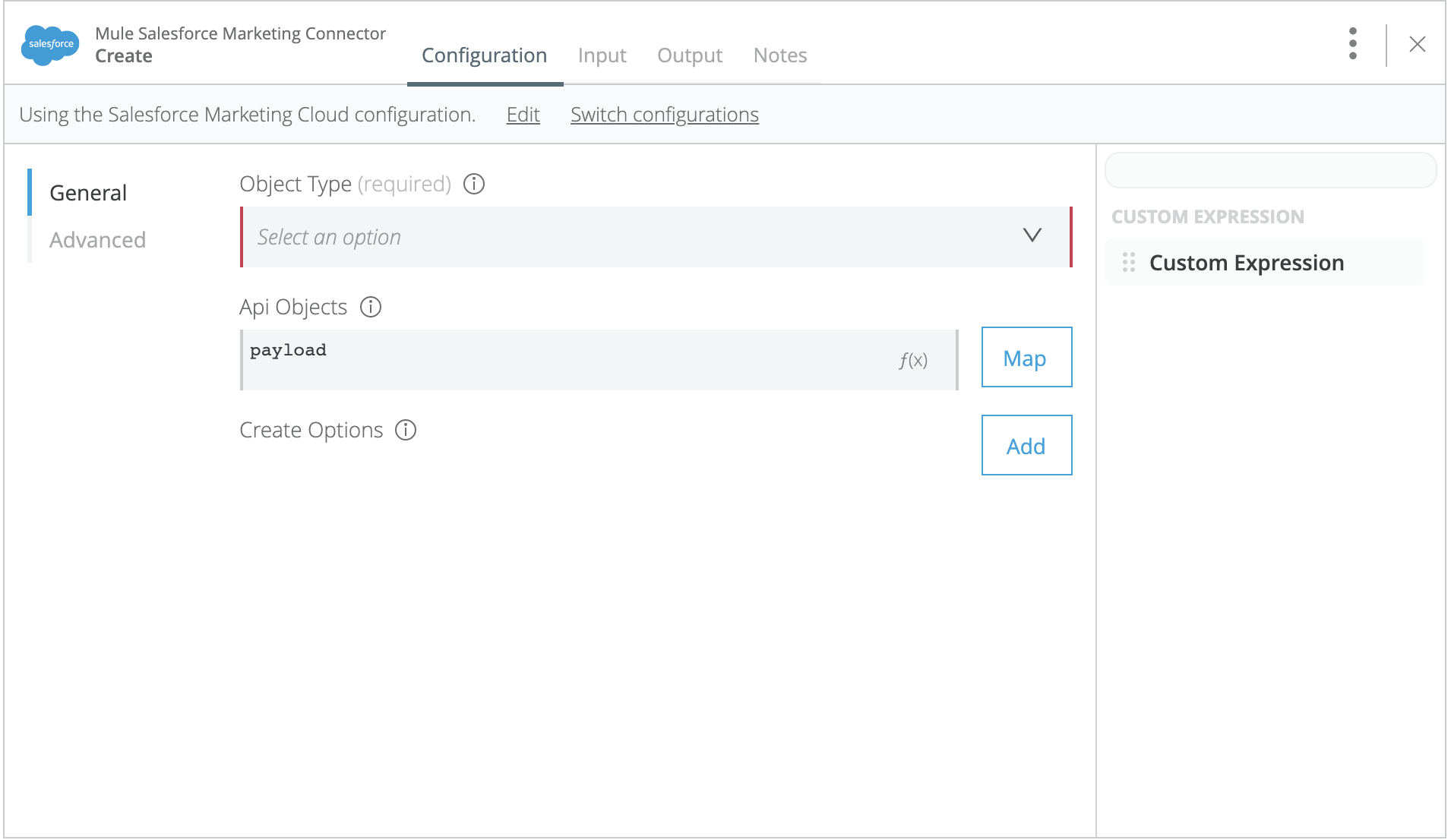
Task: Click the Api Objects info icon
Action: tap(371, 307)
